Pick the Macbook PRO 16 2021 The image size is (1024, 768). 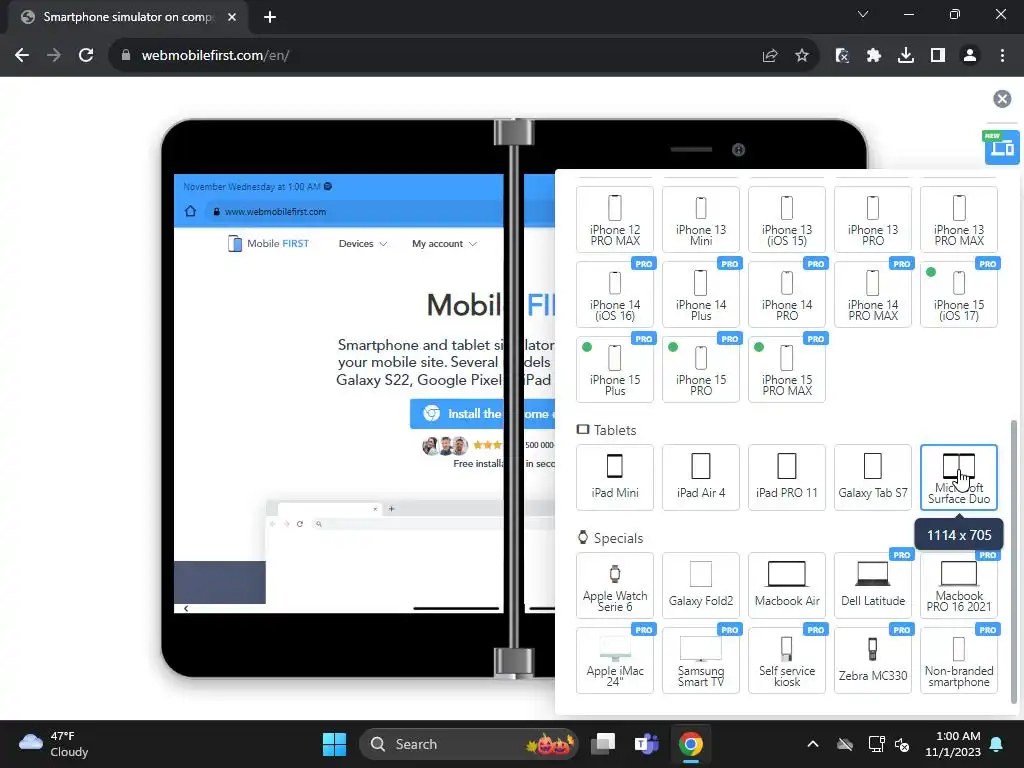[959, 585]
